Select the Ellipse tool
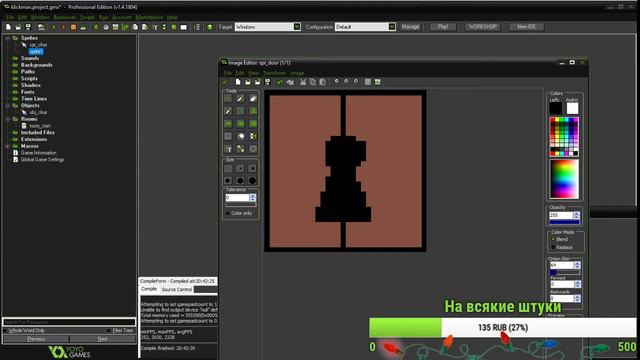 click(x=240, y=123)
